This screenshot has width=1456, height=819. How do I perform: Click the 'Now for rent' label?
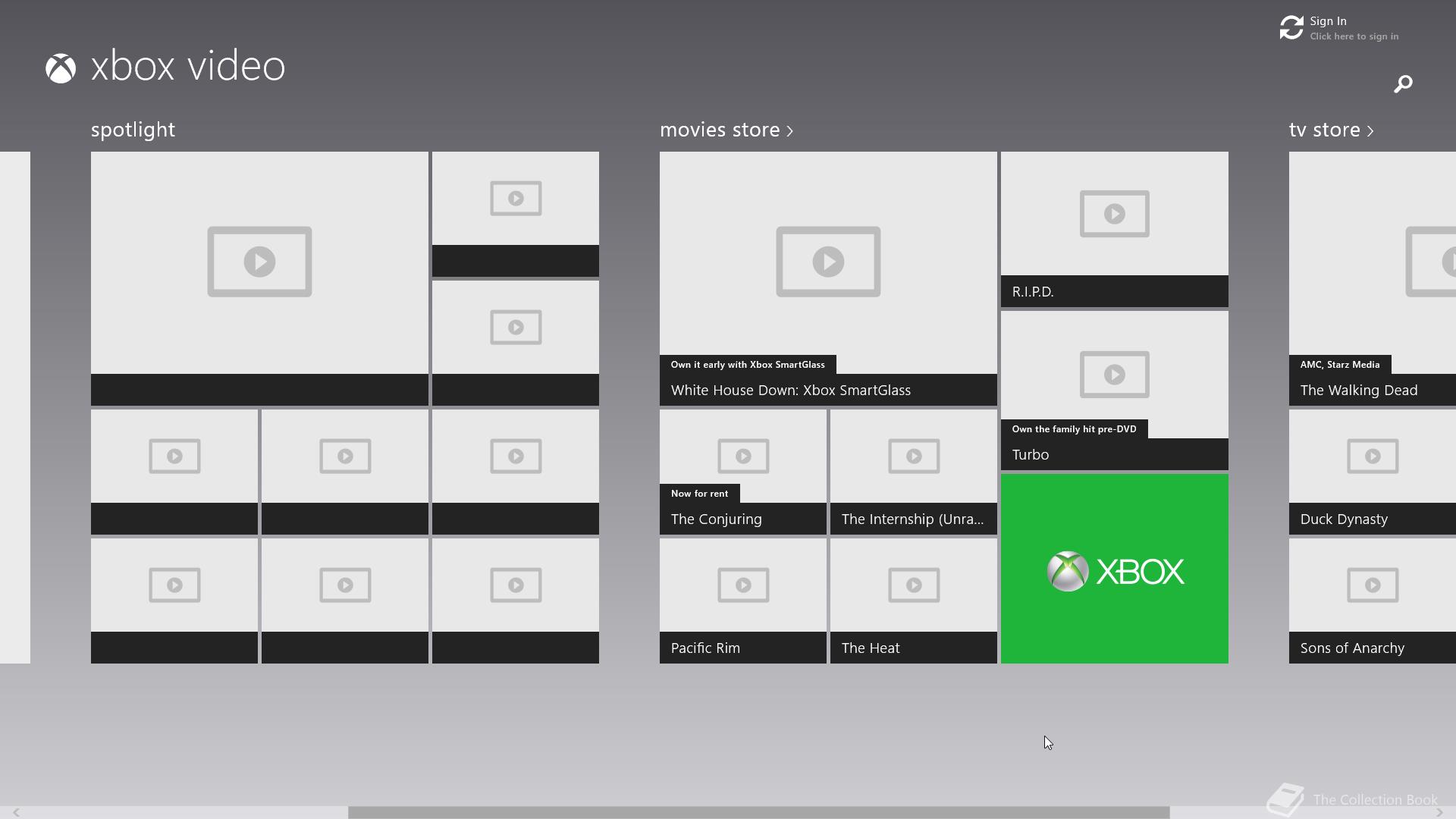coord(699,494)
